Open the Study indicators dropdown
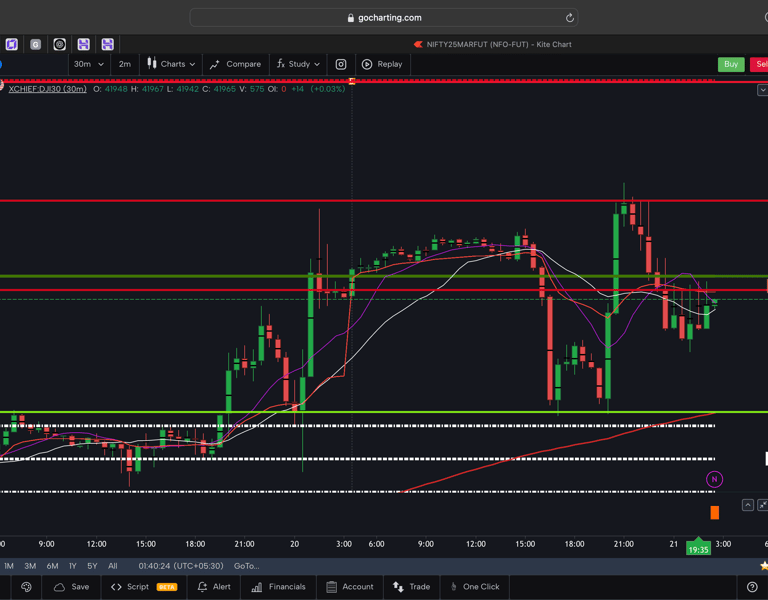This screenshot has width=768, height=600. click(x=298, y=64)
